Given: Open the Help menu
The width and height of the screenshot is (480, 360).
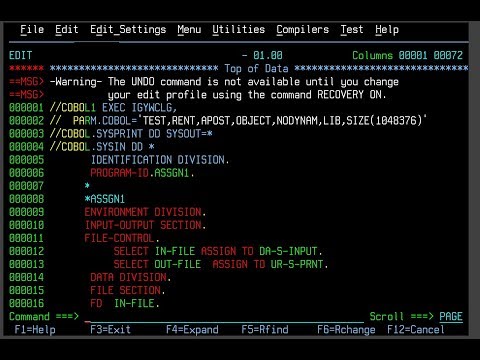Looking at the screenshot, I should 387,30.
